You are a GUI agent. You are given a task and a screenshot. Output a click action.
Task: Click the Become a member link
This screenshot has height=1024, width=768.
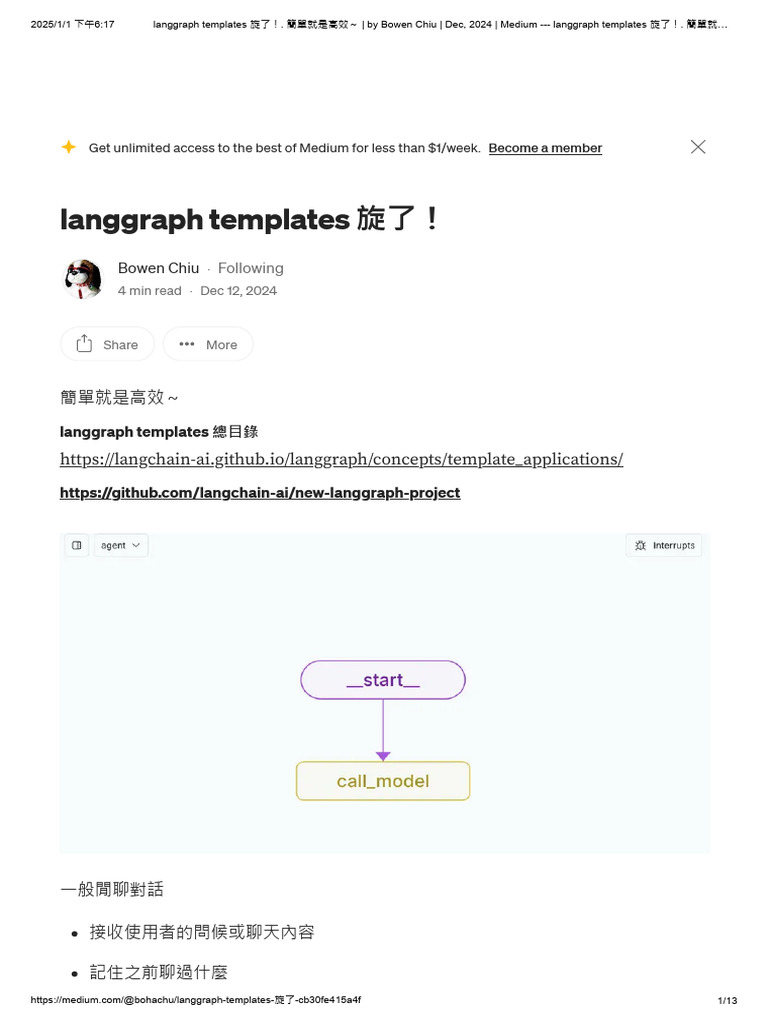click(x=545, y=148)
